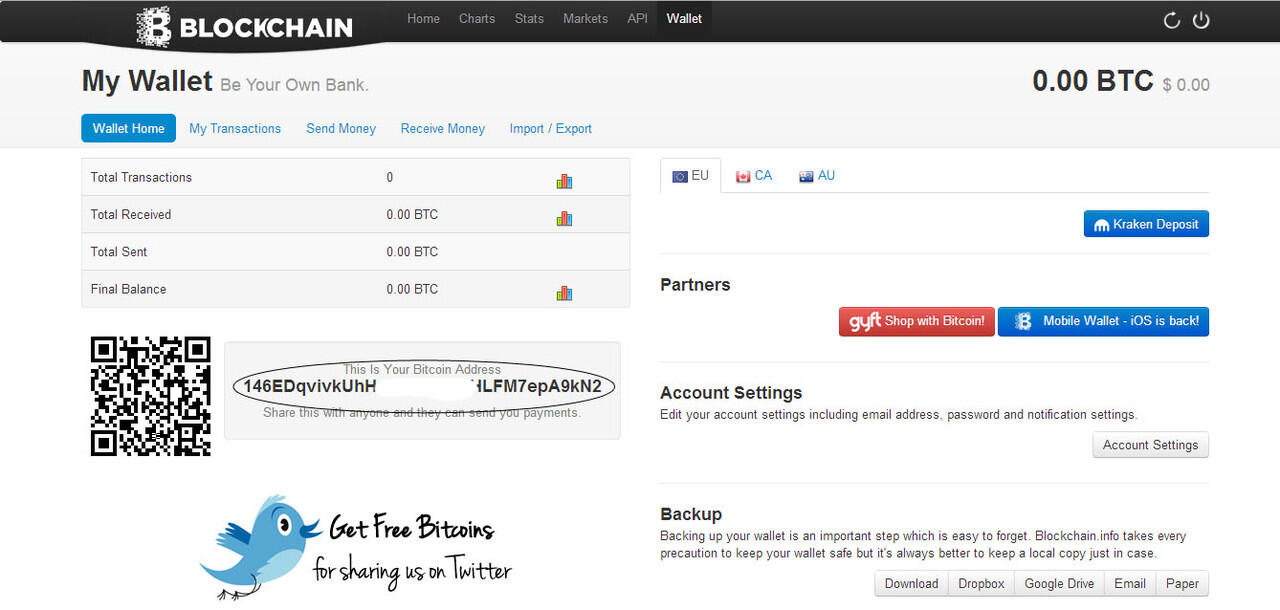Click the My Wallet heading
This screenshot has width=1280, height=610.
pos(147,81)
